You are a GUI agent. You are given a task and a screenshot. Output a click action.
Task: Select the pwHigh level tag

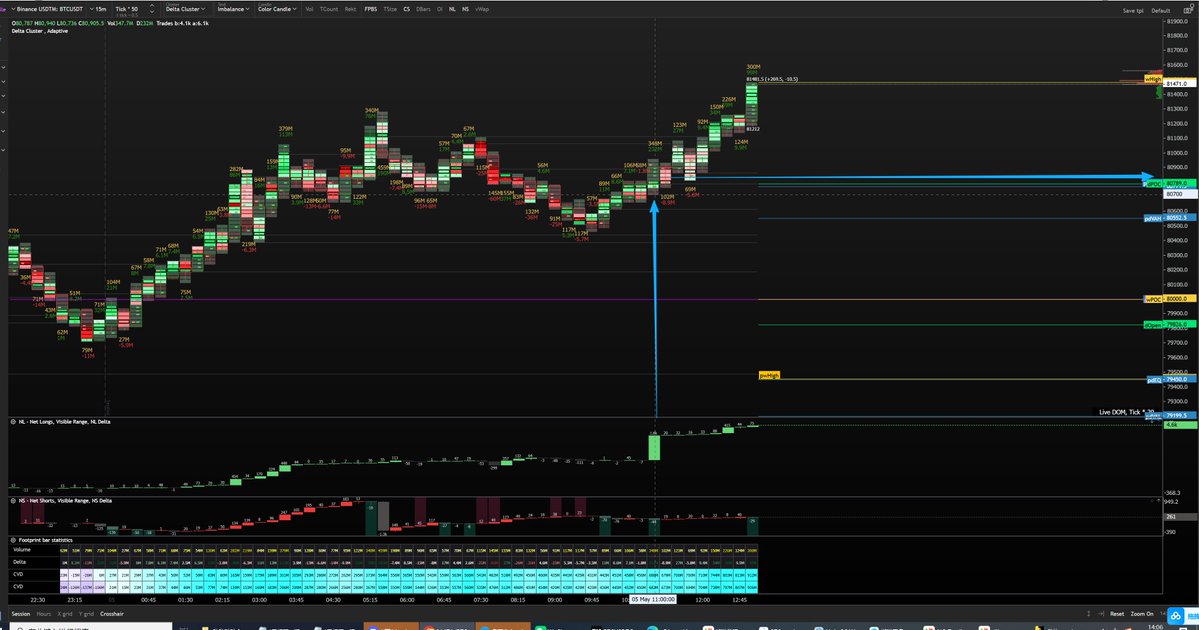click(x=769, y=375)
